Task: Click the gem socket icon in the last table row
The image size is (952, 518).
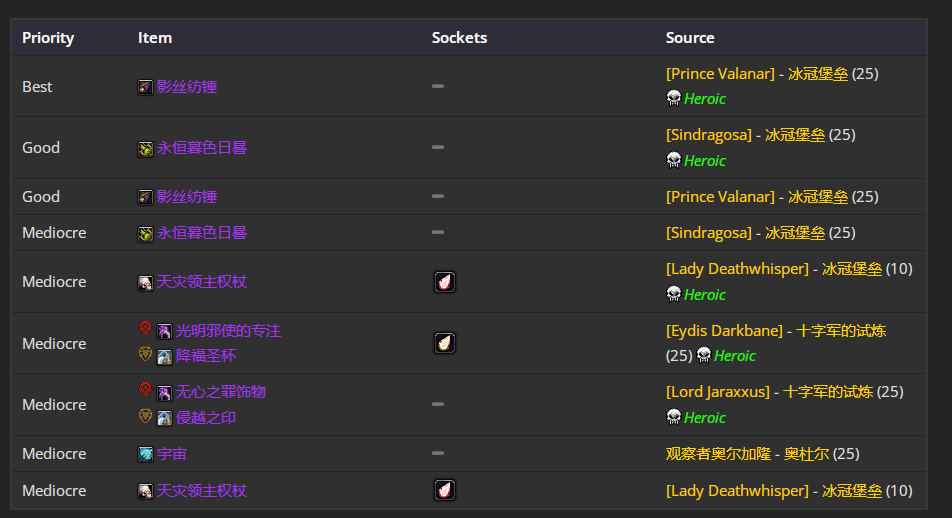Action: (x=444, y=491)
